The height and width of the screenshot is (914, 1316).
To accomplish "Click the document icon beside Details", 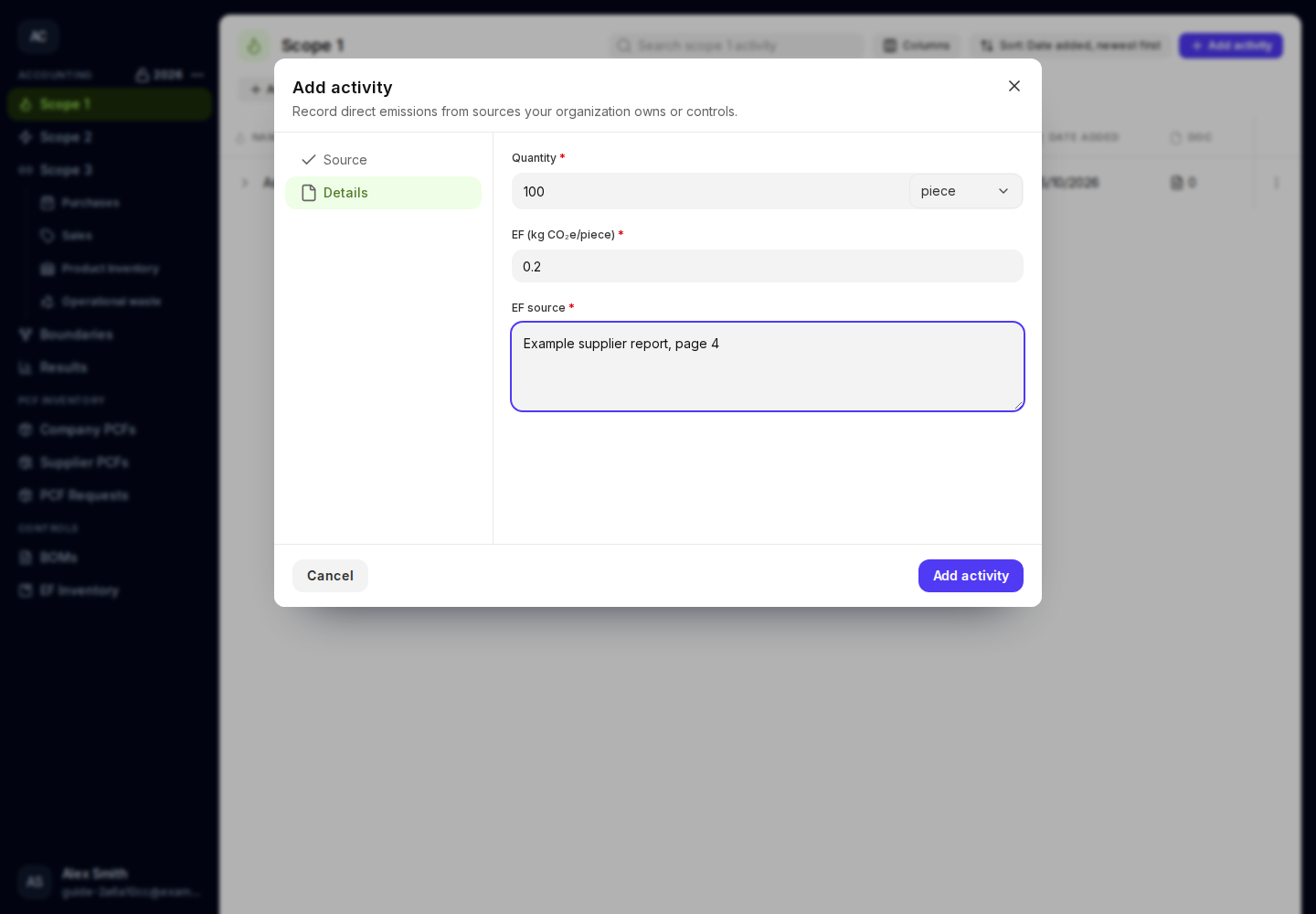I will click(x=309, y=193).
